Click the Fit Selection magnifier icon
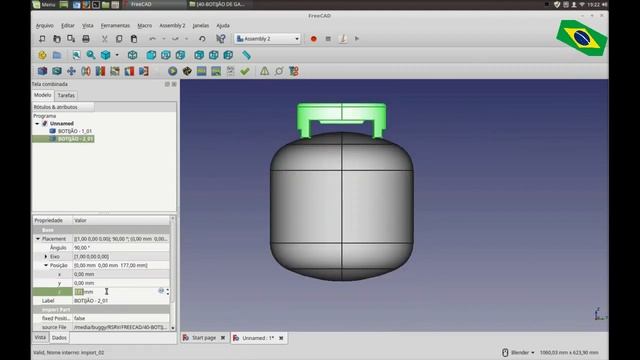Image resolution: width=640 pixels, height=360 pixels. click(x=91, y=55)
